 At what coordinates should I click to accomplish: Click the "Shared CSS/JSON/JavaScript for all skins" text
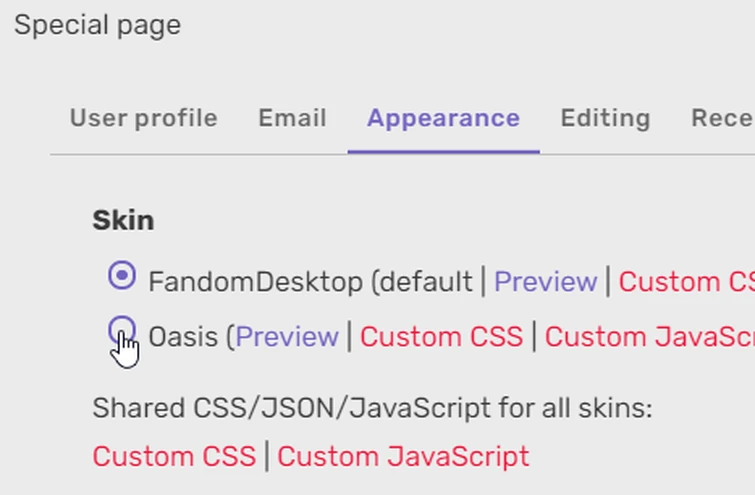372,408
